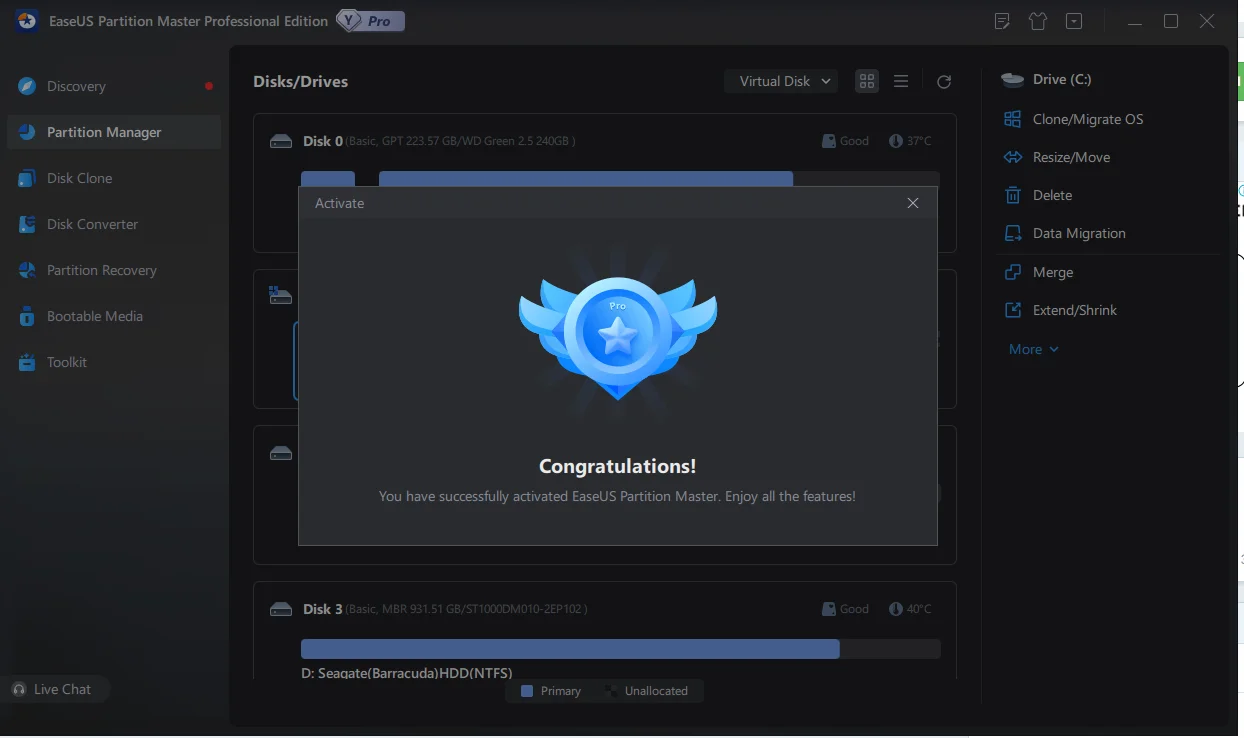Select Partition Manager in sidebar
The image size is (1244, 738).
coord(114,132)
